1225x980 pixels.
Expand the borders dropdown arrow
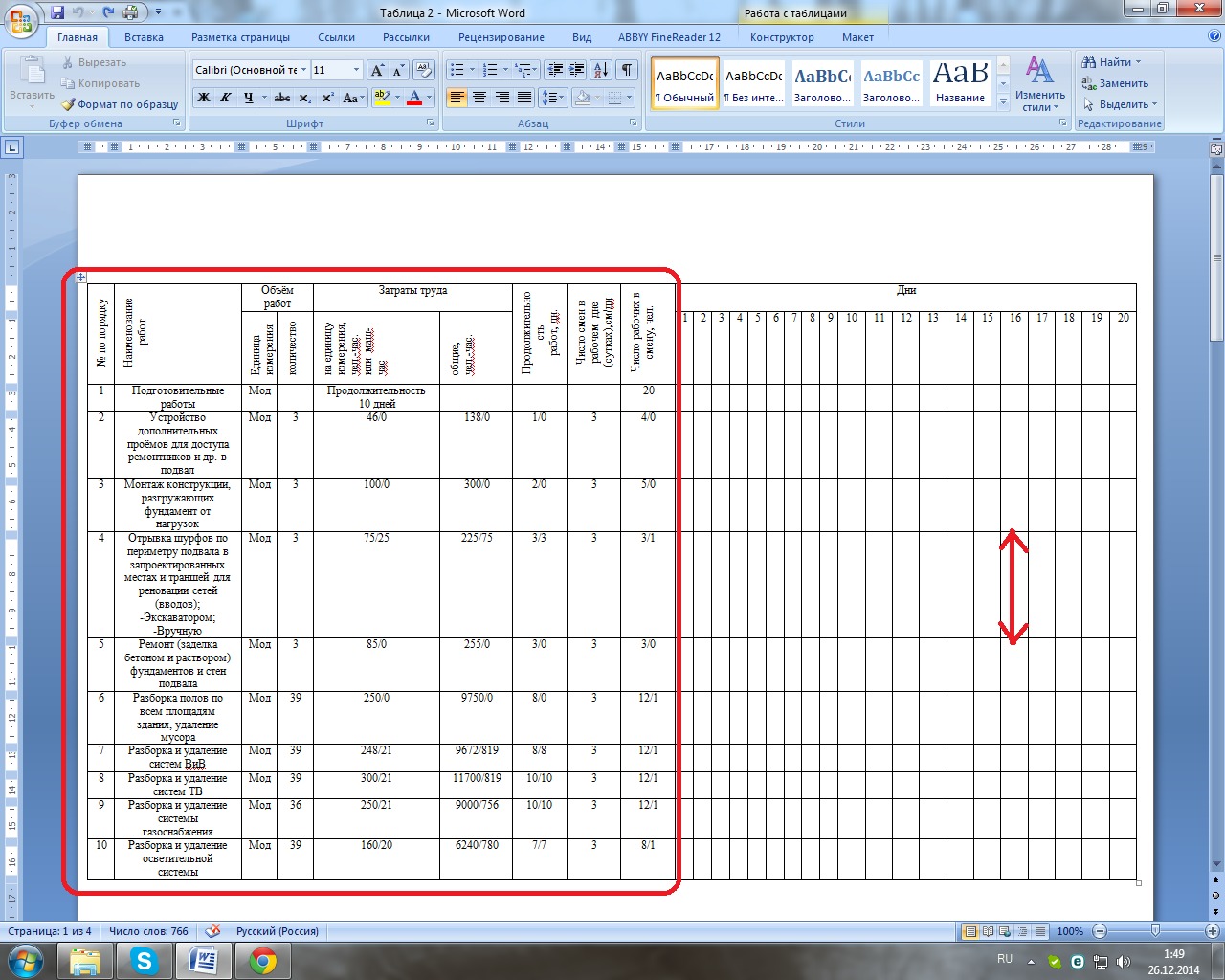pyautogui.click(x=630, y=98)
